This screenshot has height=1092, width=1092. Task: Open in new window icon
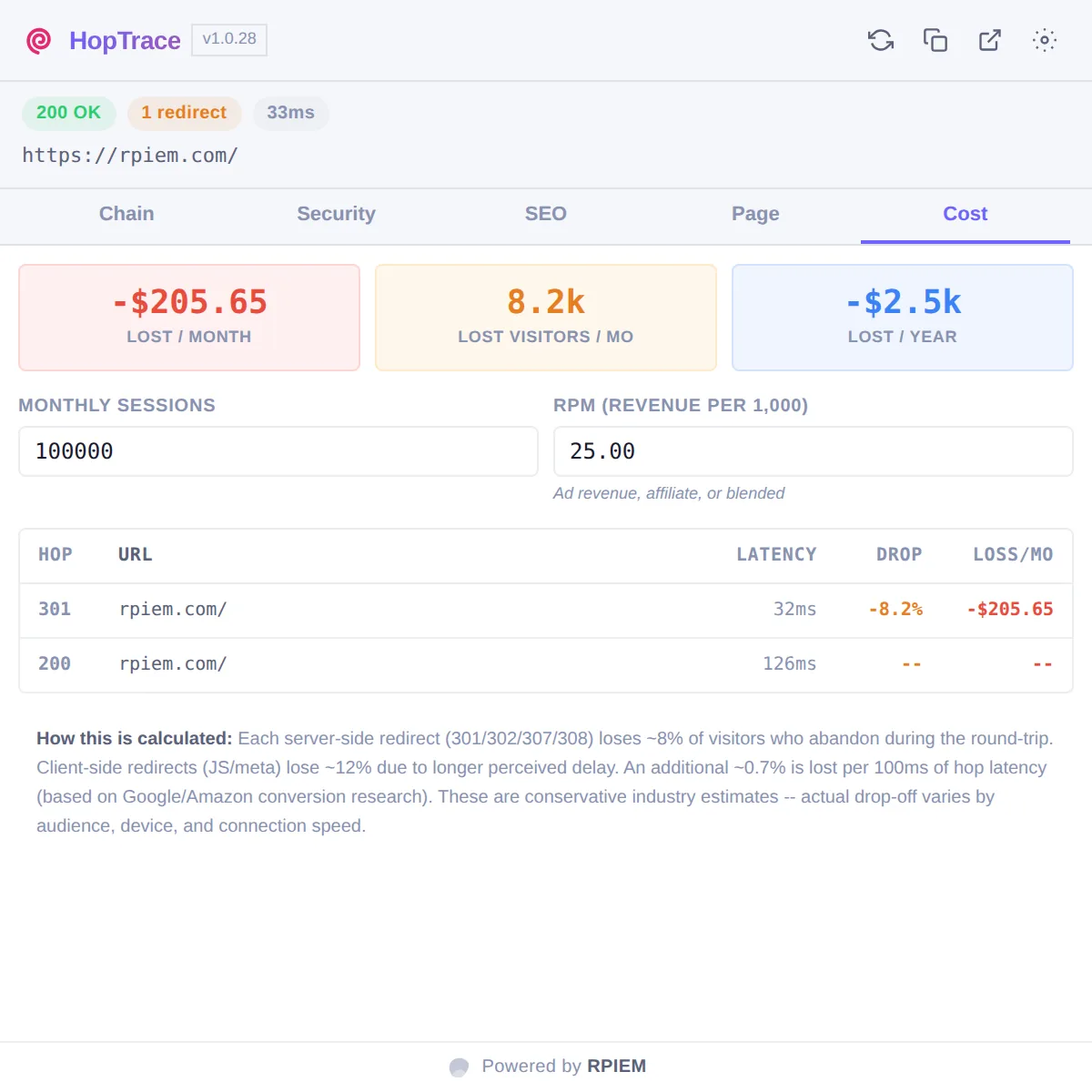click(x=990, y=40)
